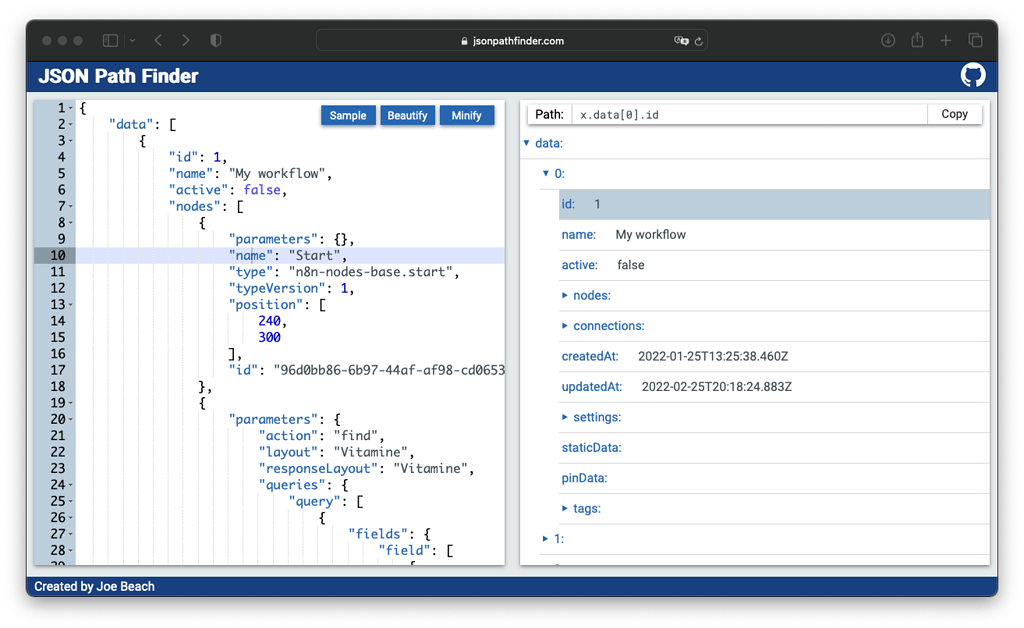
Task: Open the project's GitHub page
Action: [971, 75]
